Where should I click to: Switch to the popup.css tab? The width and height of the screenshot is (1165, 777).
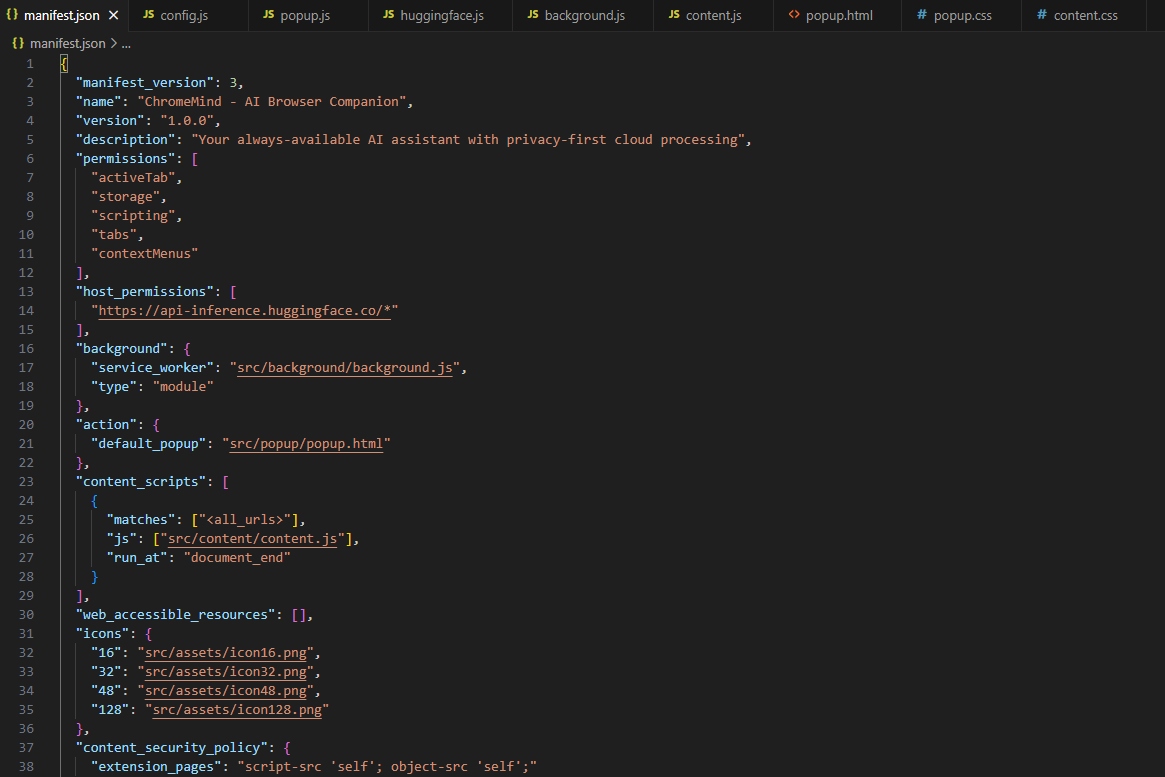pos(961,15)
